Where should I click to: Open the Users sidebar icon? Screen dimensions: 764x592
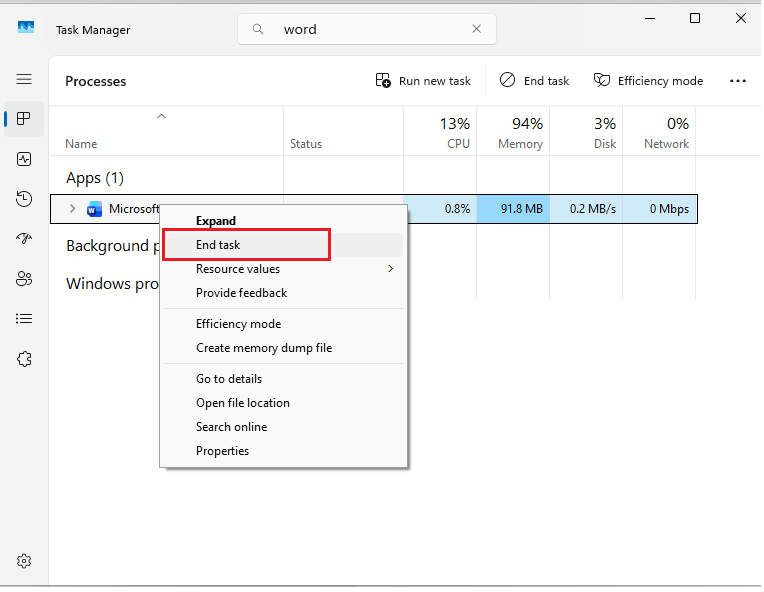click(24, 279)
